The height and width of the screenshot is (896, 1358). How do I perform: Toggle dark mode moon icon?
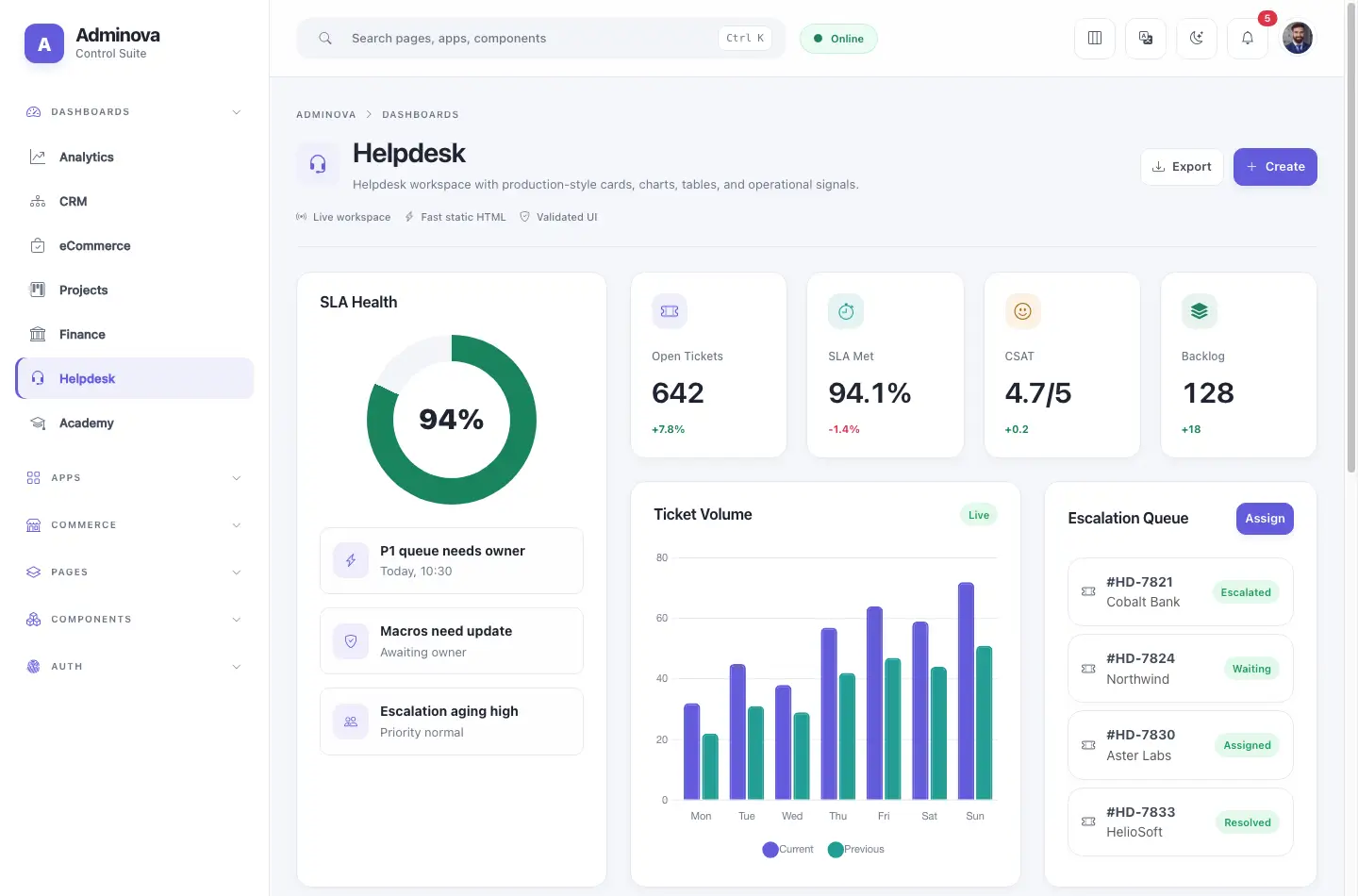1197,39
